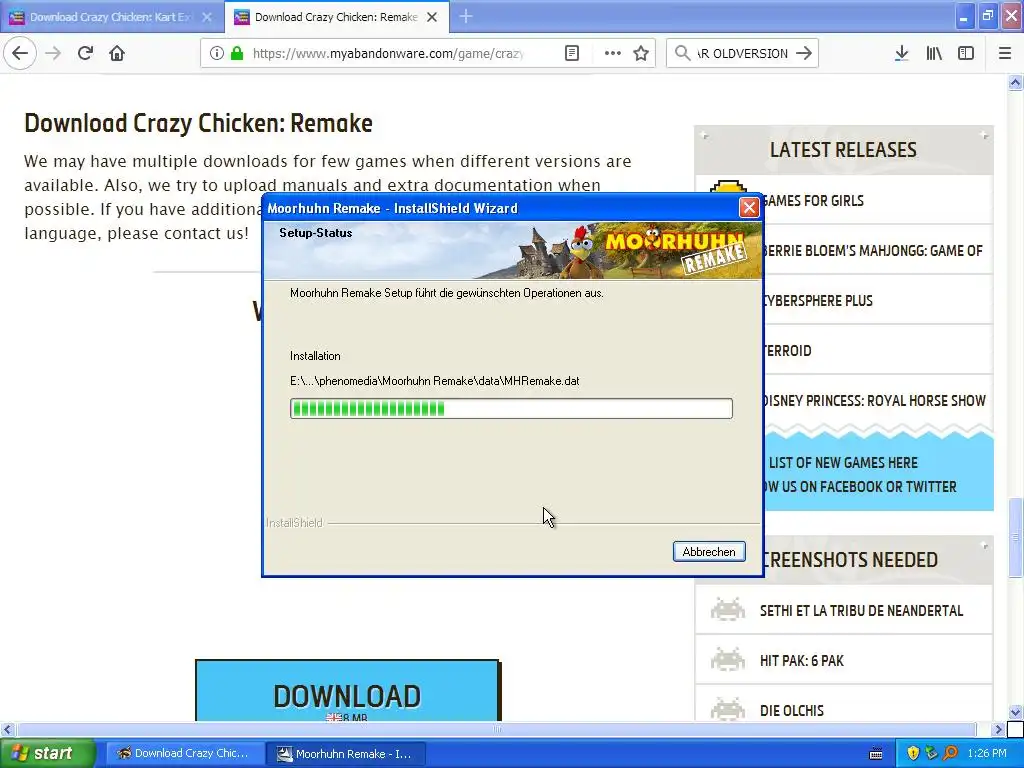The height and width of the screenshot is (768, 1024).
Task: Click the browser forward arrow
Action: pos(53,53)
